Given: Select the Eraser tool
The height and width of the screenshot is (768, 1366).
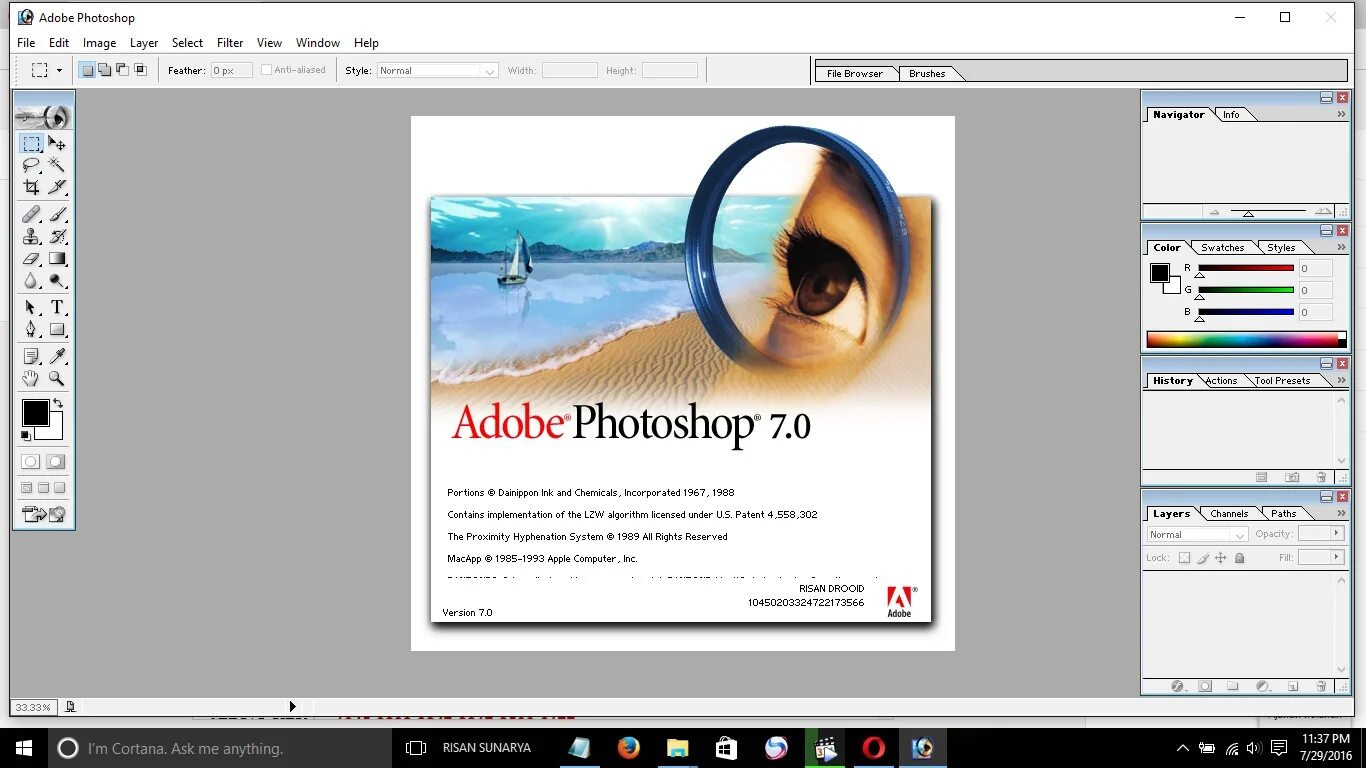Looking at the screenshot, I should [32, 259].
